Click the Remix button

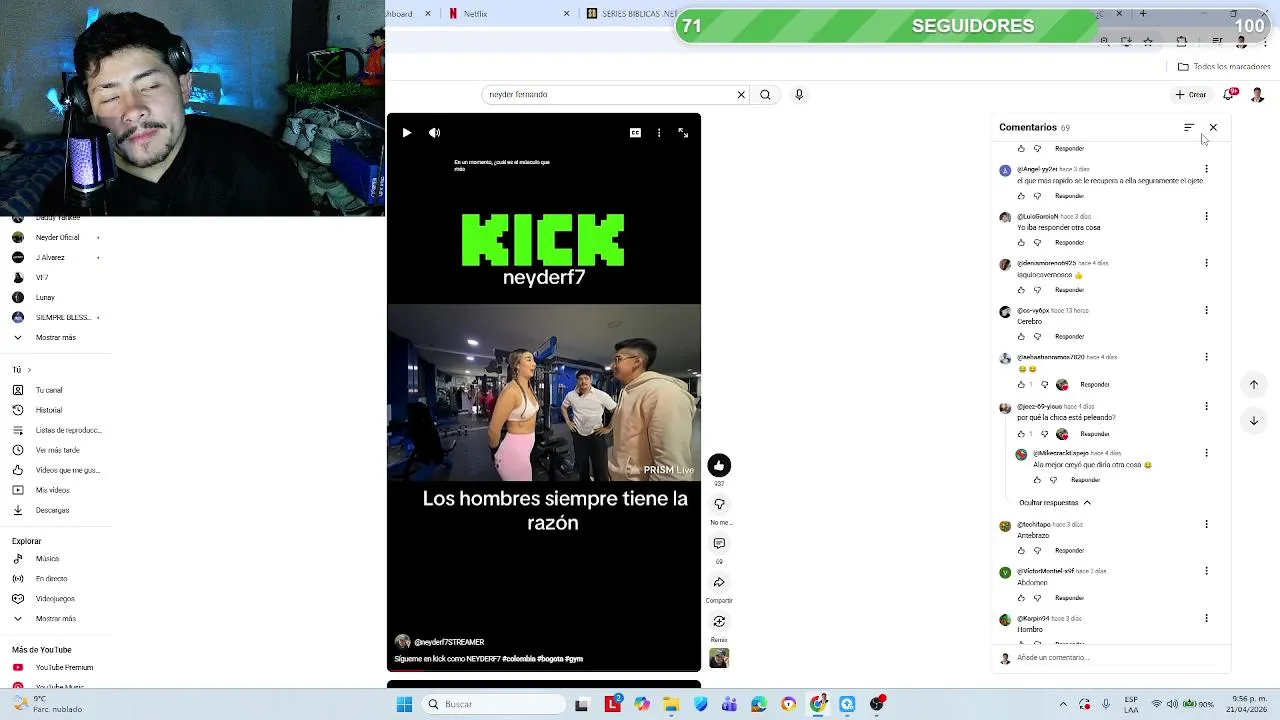pos(719,621)
